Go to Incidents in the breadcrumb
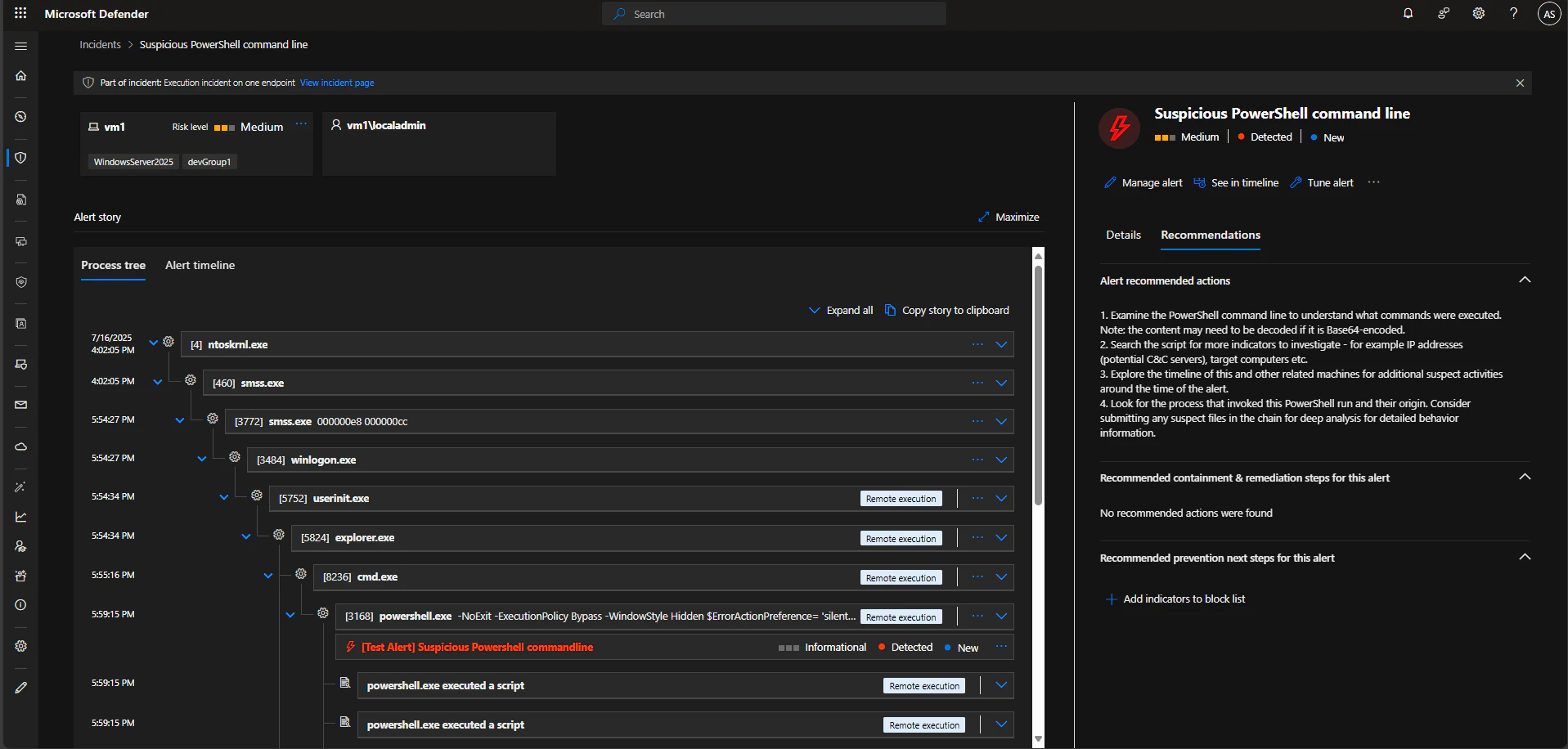 pyautogui.click(x=100, y=45)
